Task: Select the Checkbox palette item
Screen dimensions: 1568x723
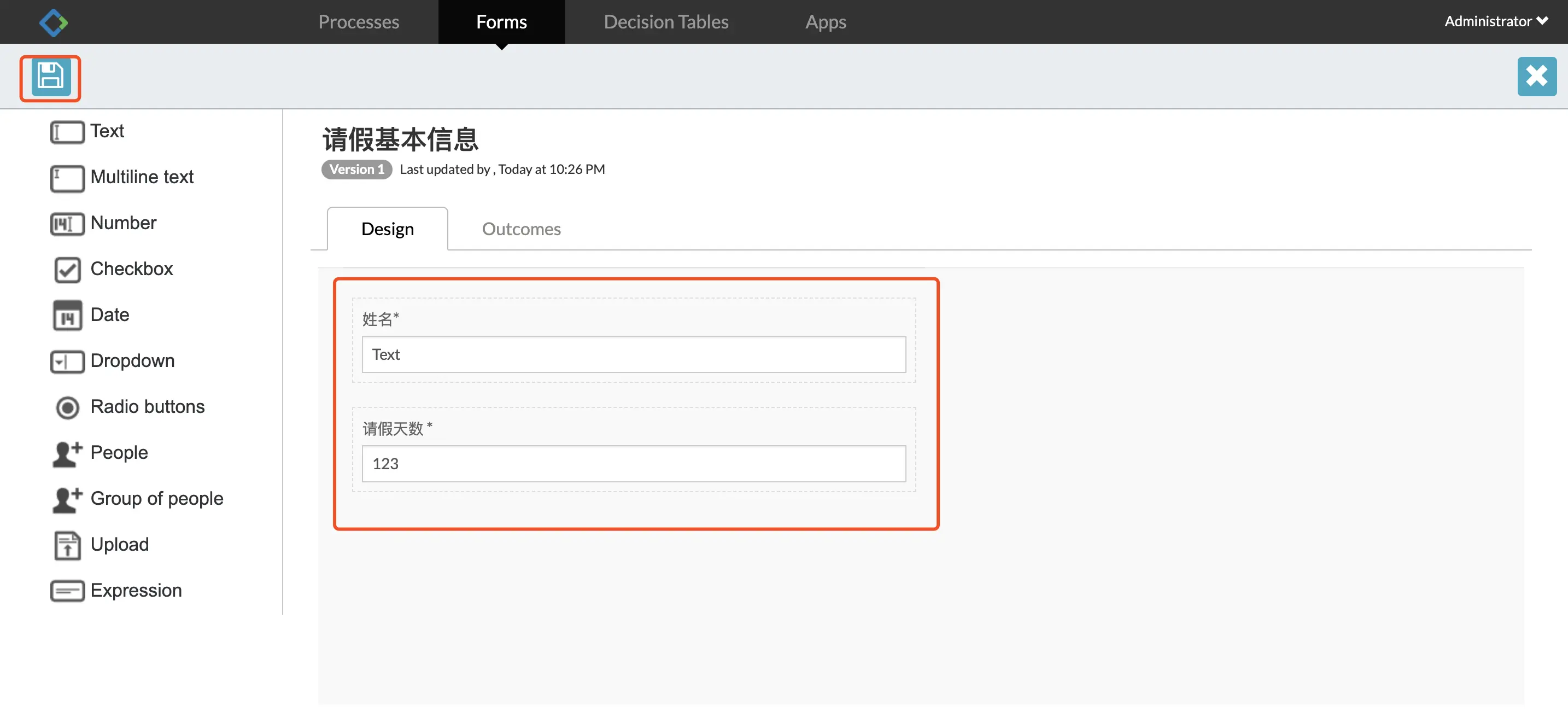Action: point(67,269)
